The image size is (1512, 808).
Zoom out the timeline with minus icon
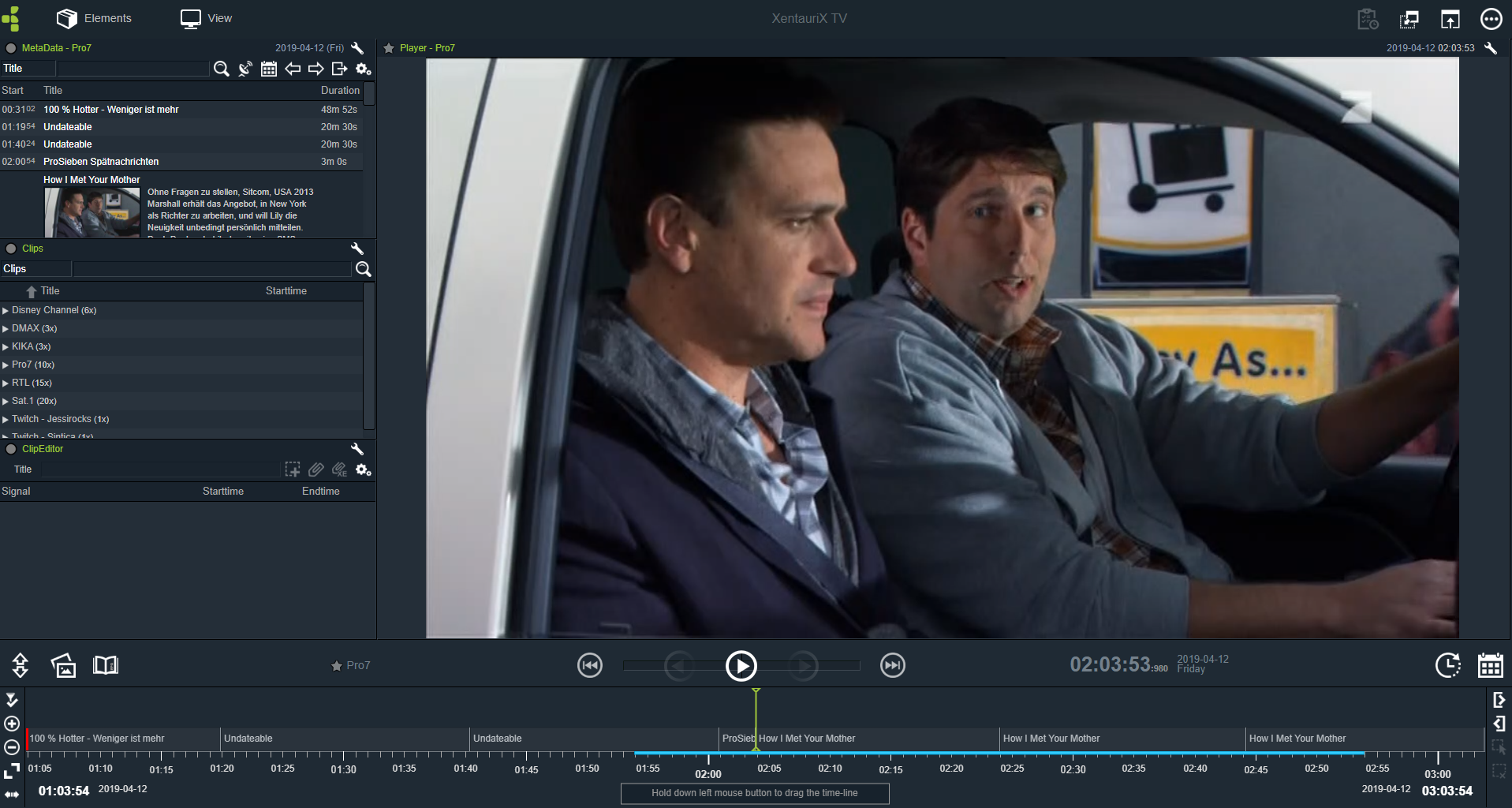[x=12, y=747]
